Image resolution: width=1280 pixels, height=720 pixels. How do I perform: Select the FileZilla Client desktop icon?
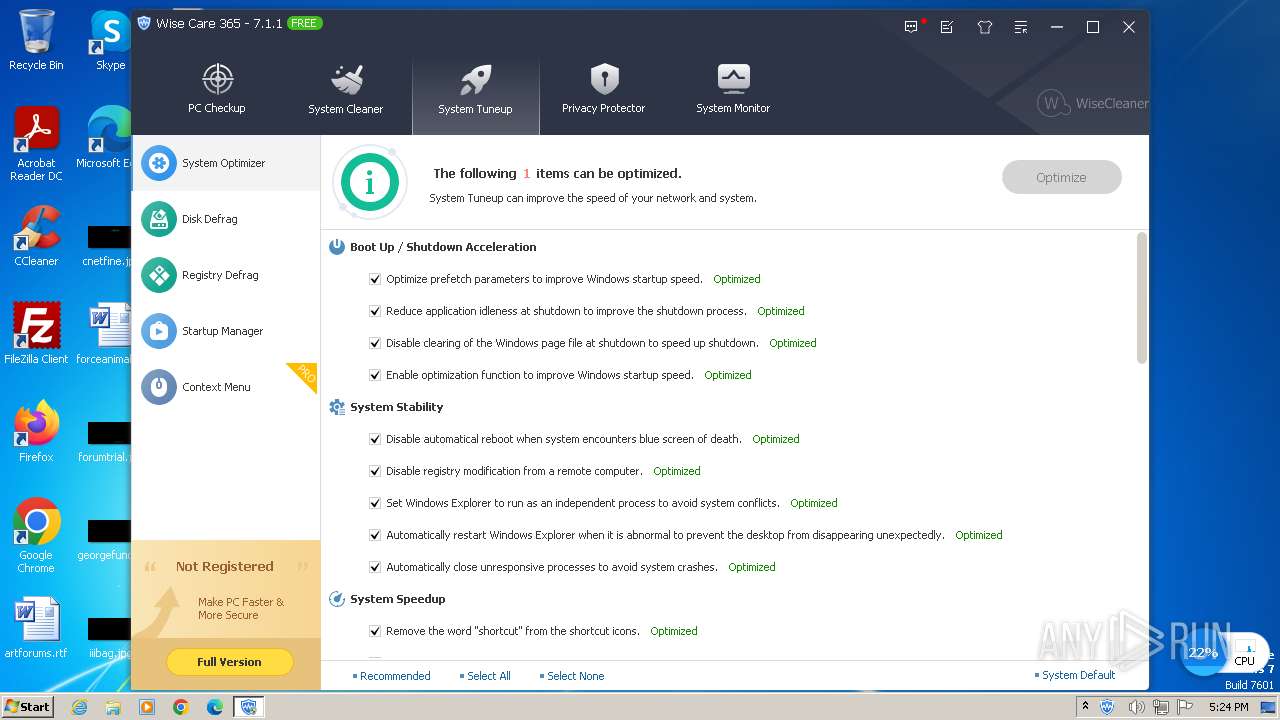point(36,334)
